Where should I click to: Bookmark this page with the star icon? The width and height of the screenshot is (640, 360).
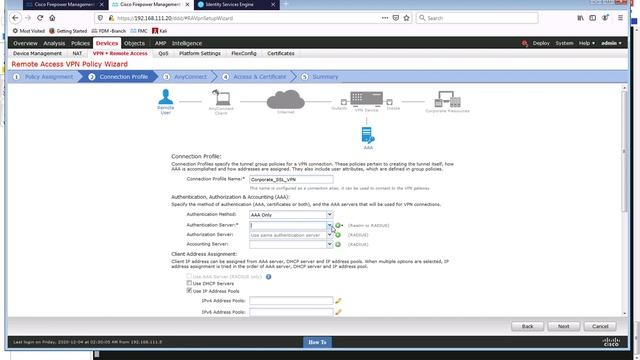point(407,18)
